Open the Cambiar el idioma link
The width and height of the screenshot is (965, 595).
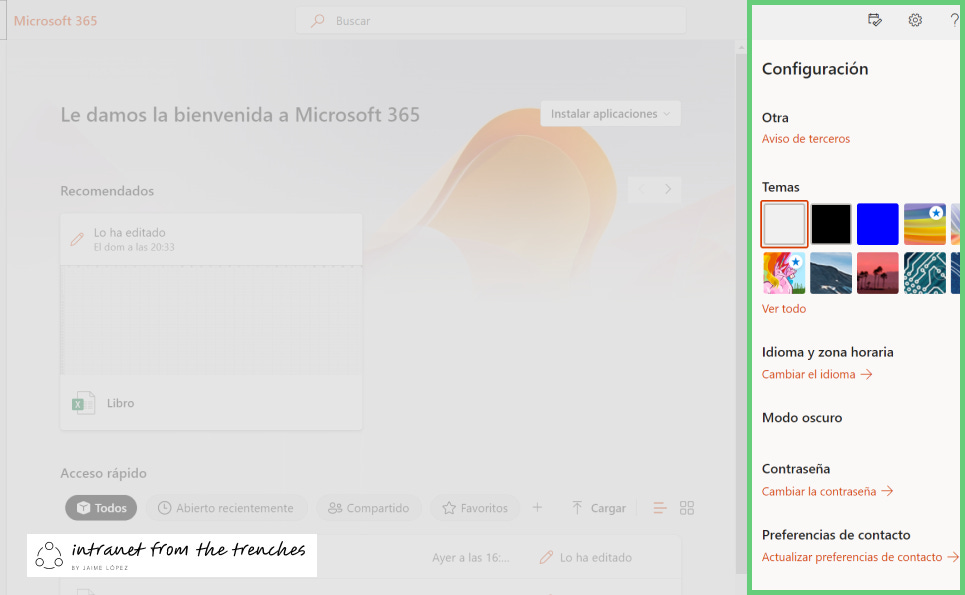point(817,374)
